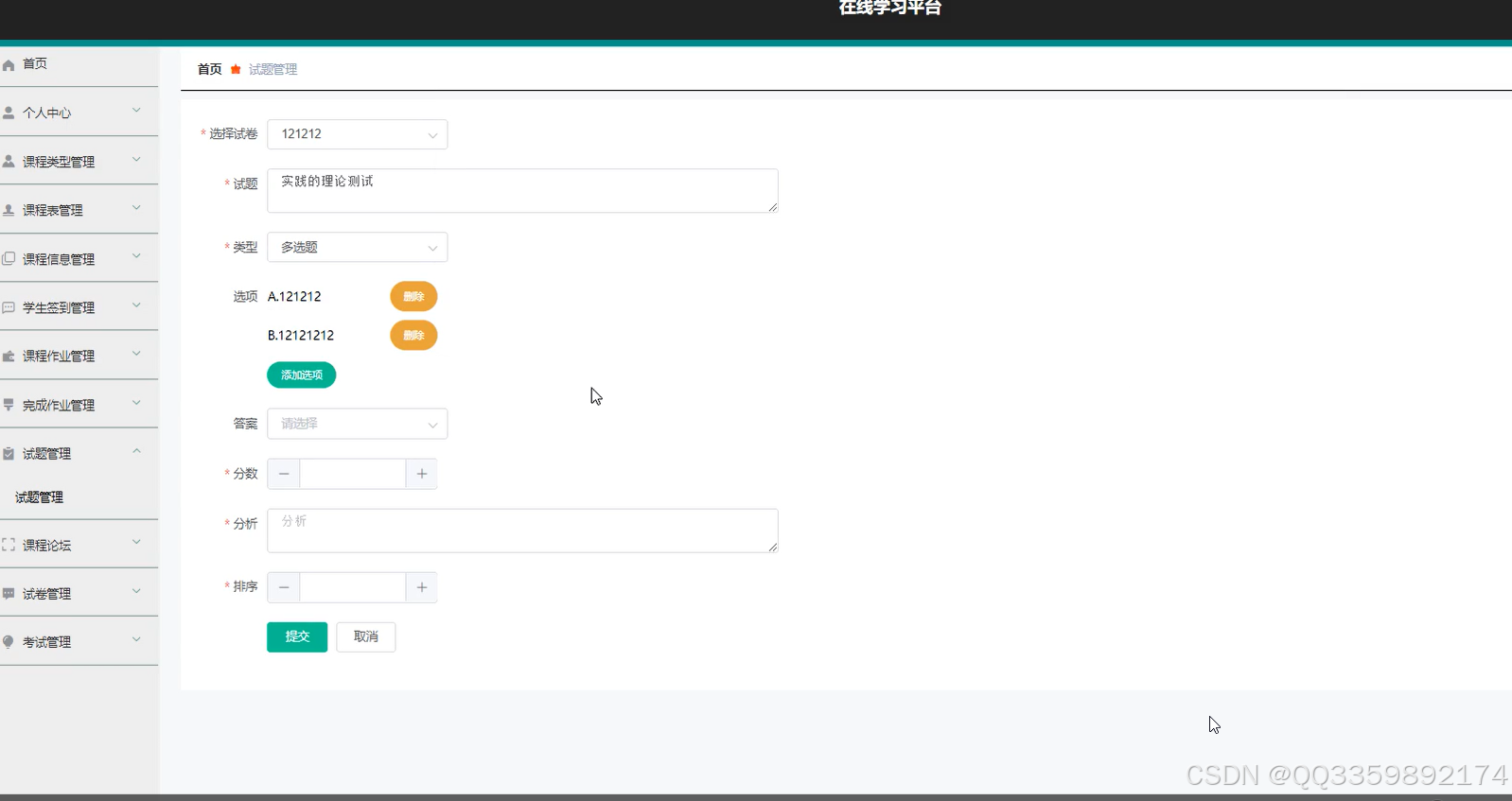Expand the 课程作业管理 menu chevron
Viewport: 1512px width, 801px height.
pyautogui.click(x=136, y=353)
